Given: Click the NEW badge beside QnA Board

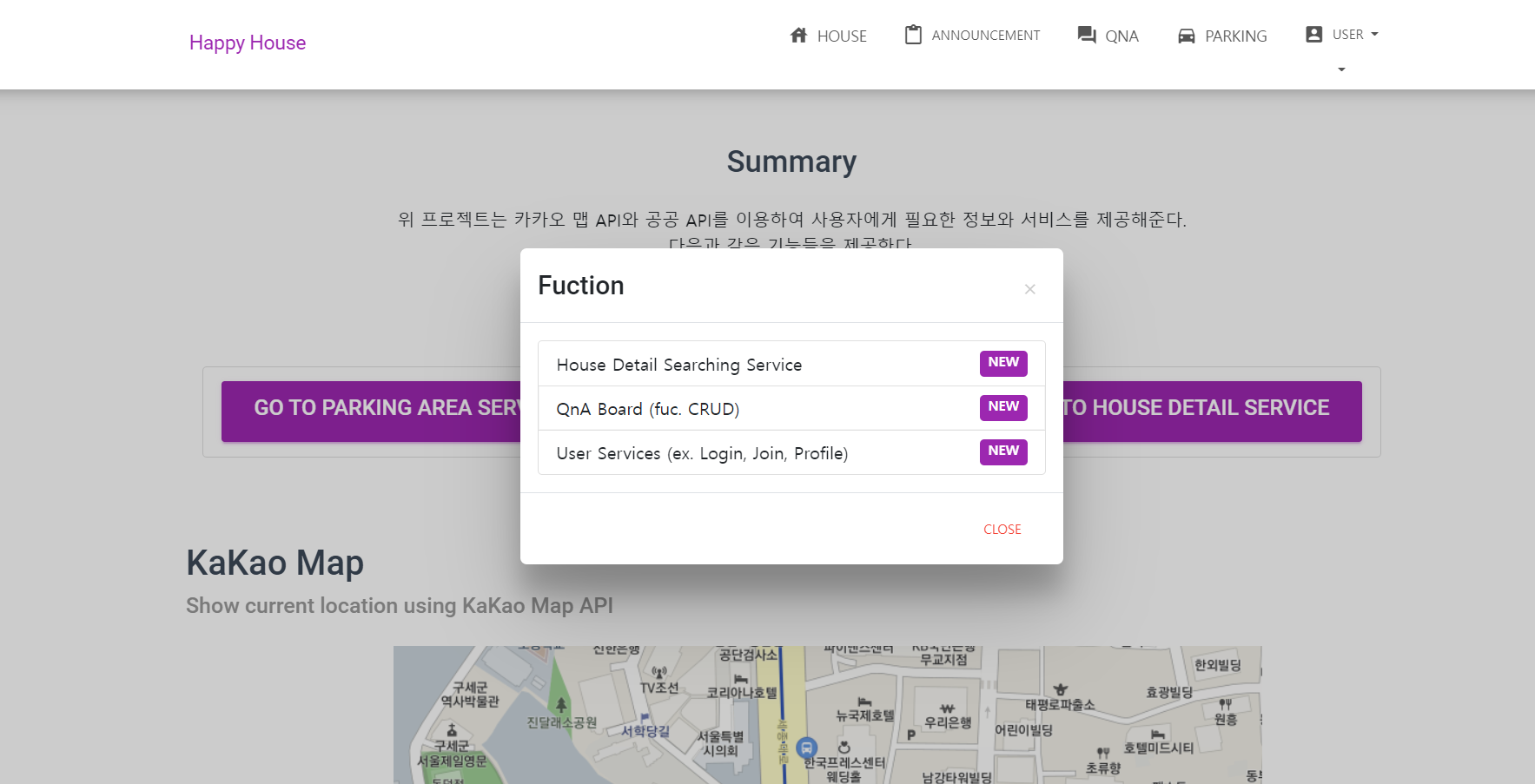Looking at the screenshot, I should click(1003, 407).
